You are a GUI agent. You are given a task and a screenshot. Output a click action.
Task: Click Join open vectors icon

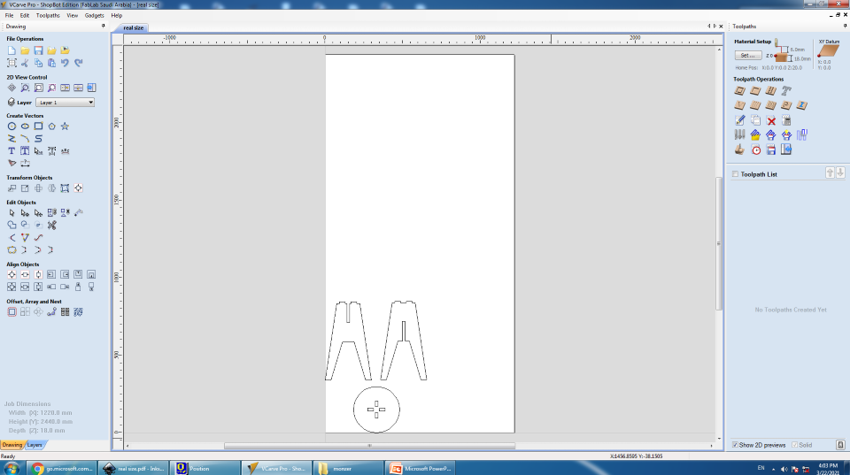coord(11,250)
